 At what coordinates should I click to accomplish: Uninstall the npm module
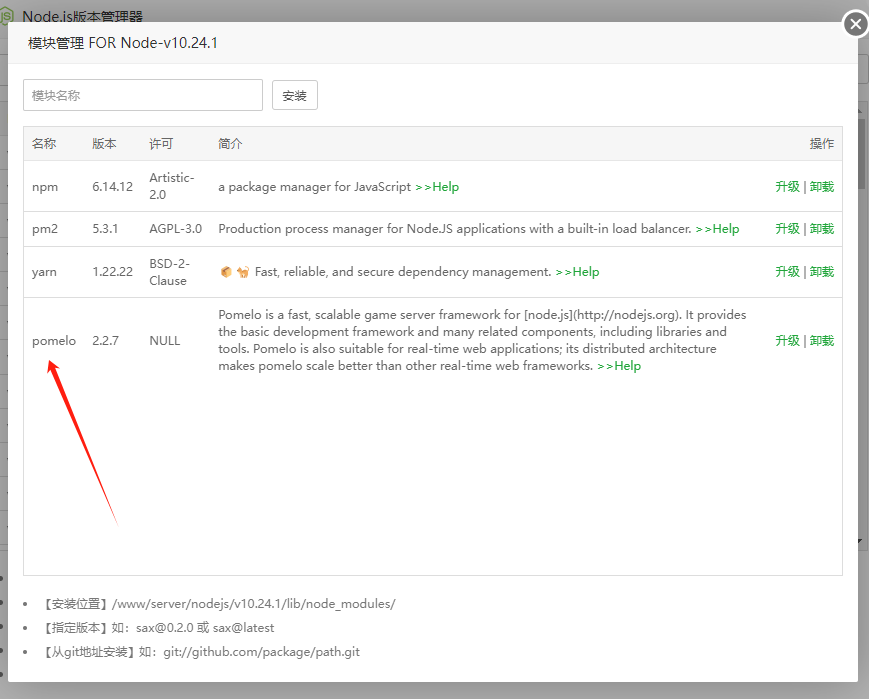(822, 187)
